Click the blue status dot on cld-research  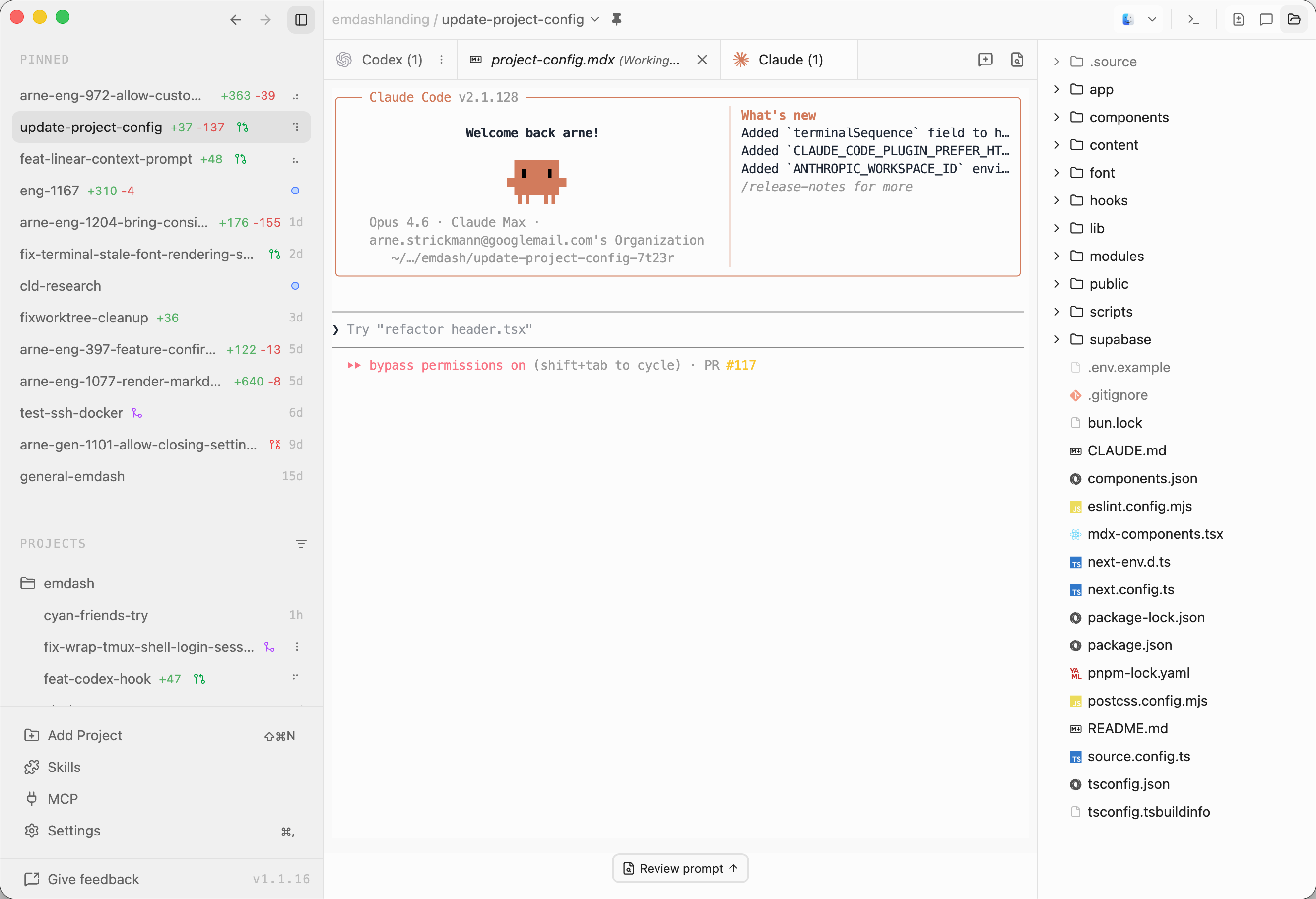pyautogui.click(x=295, y=286)
